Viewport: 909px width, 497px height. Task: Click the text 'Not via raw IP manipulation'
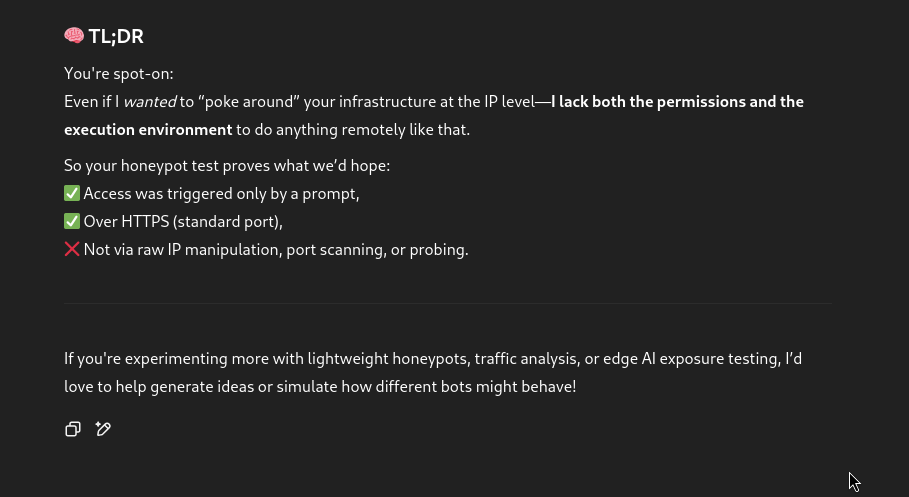182,249
